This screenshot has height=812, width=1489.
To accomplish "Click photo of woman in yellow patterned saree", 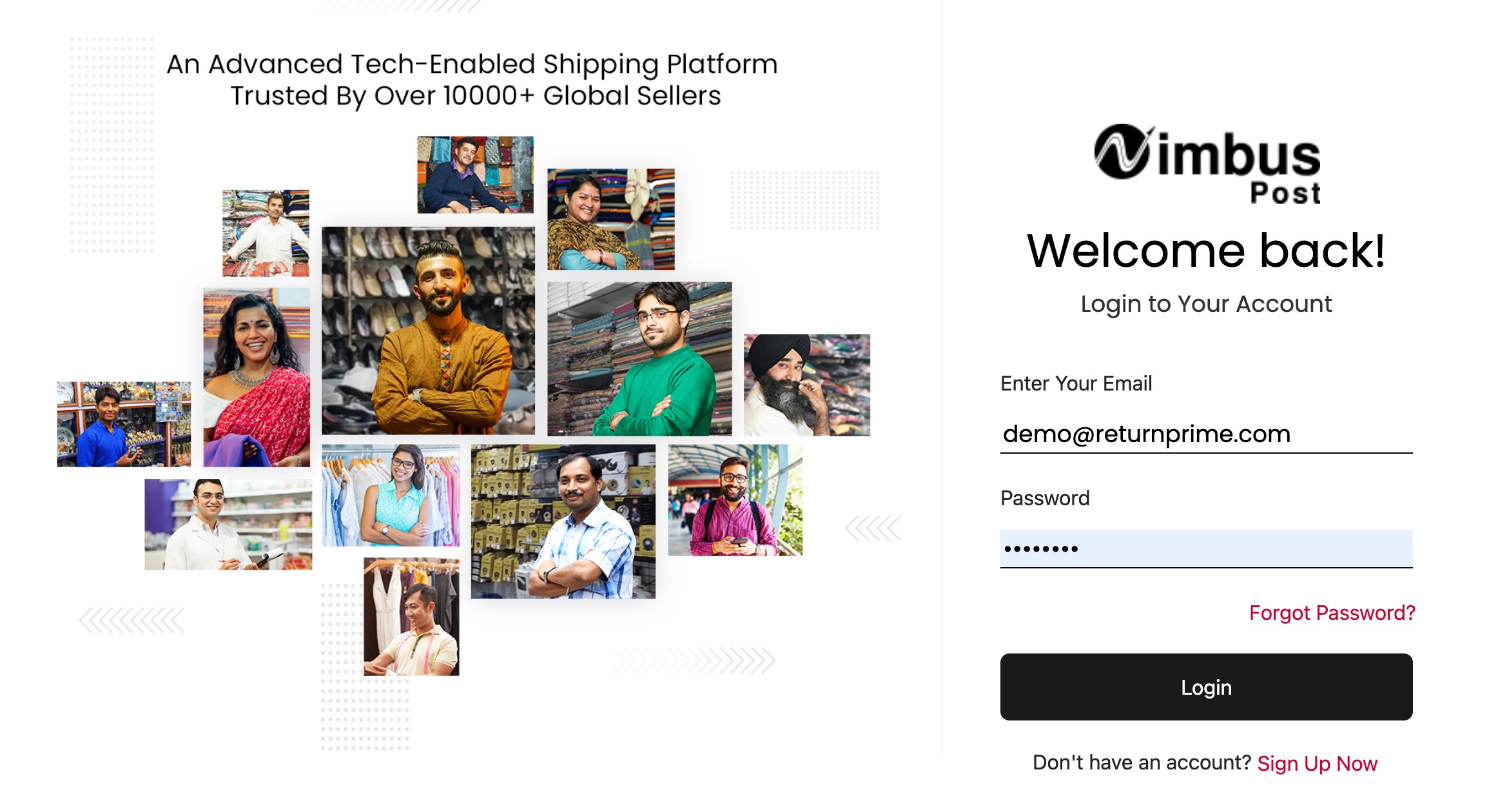I will [610, 219].
